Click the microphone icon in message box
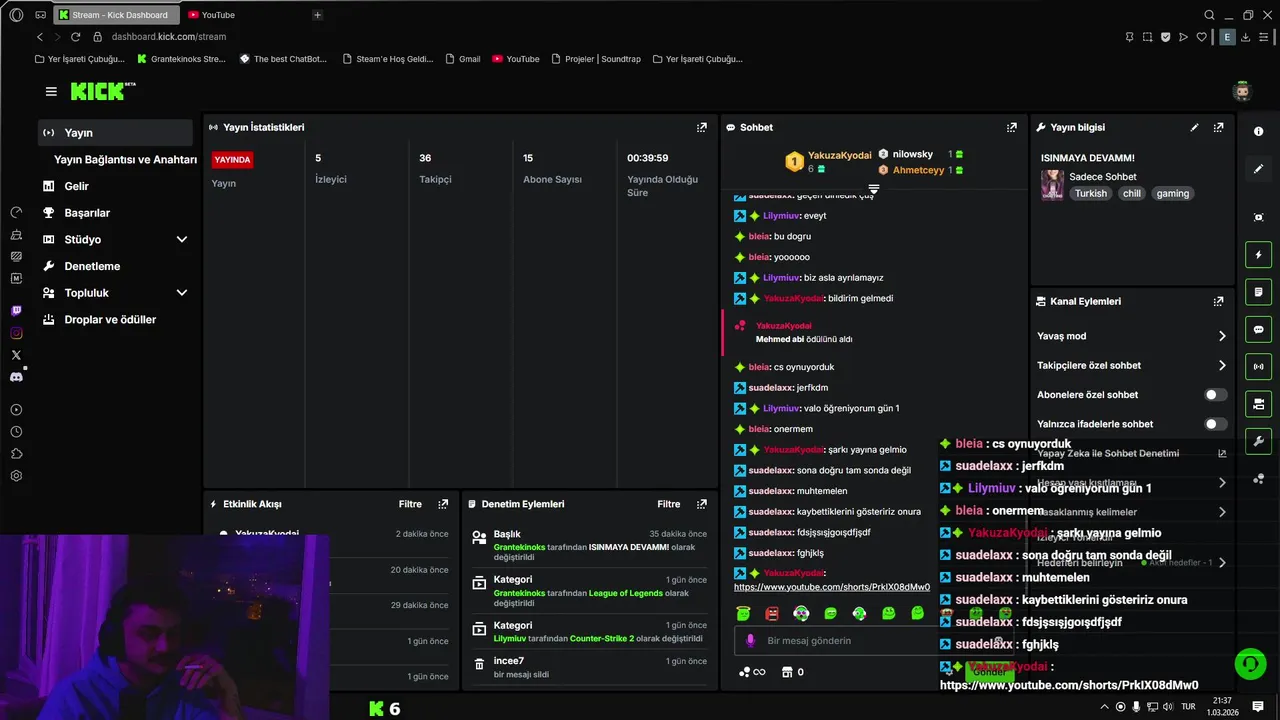Viewport: 1280px width, 720px height. tap(751, 641)
